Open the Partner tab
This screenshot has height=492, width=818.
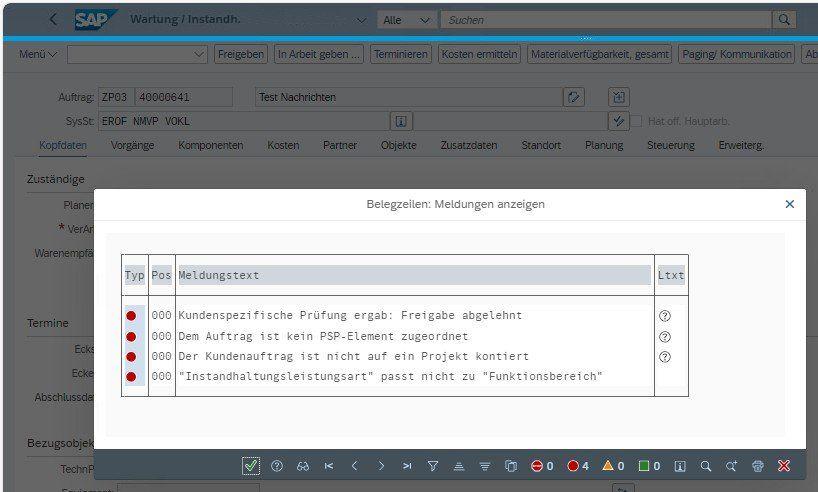pos(340,145)
